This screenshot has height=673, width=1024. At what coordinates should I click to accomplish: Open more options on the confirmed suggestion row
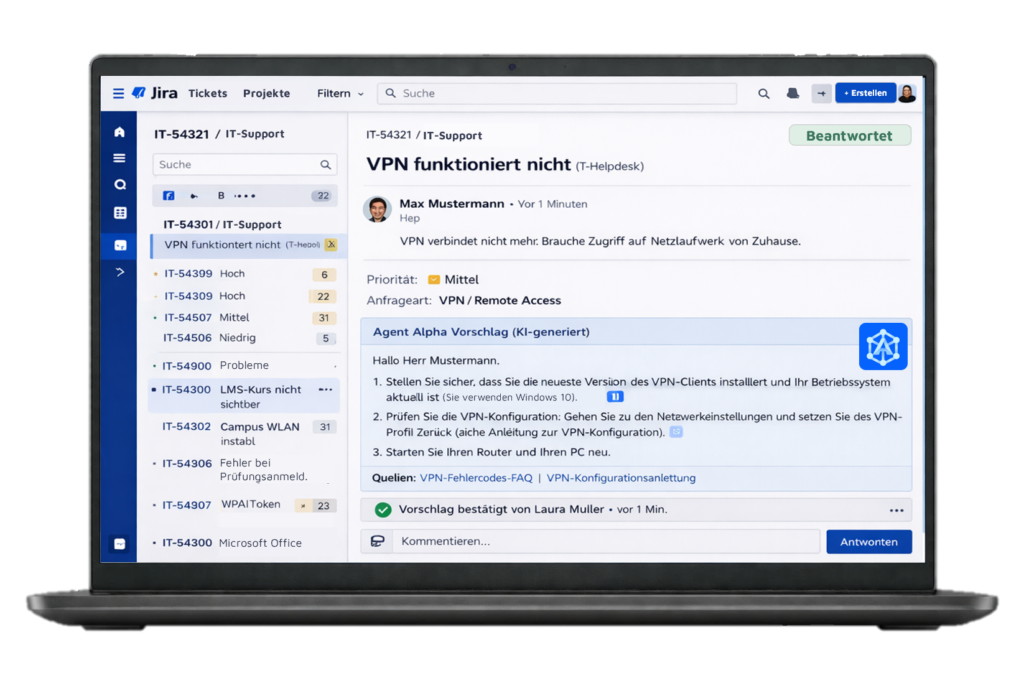[896, 509]
